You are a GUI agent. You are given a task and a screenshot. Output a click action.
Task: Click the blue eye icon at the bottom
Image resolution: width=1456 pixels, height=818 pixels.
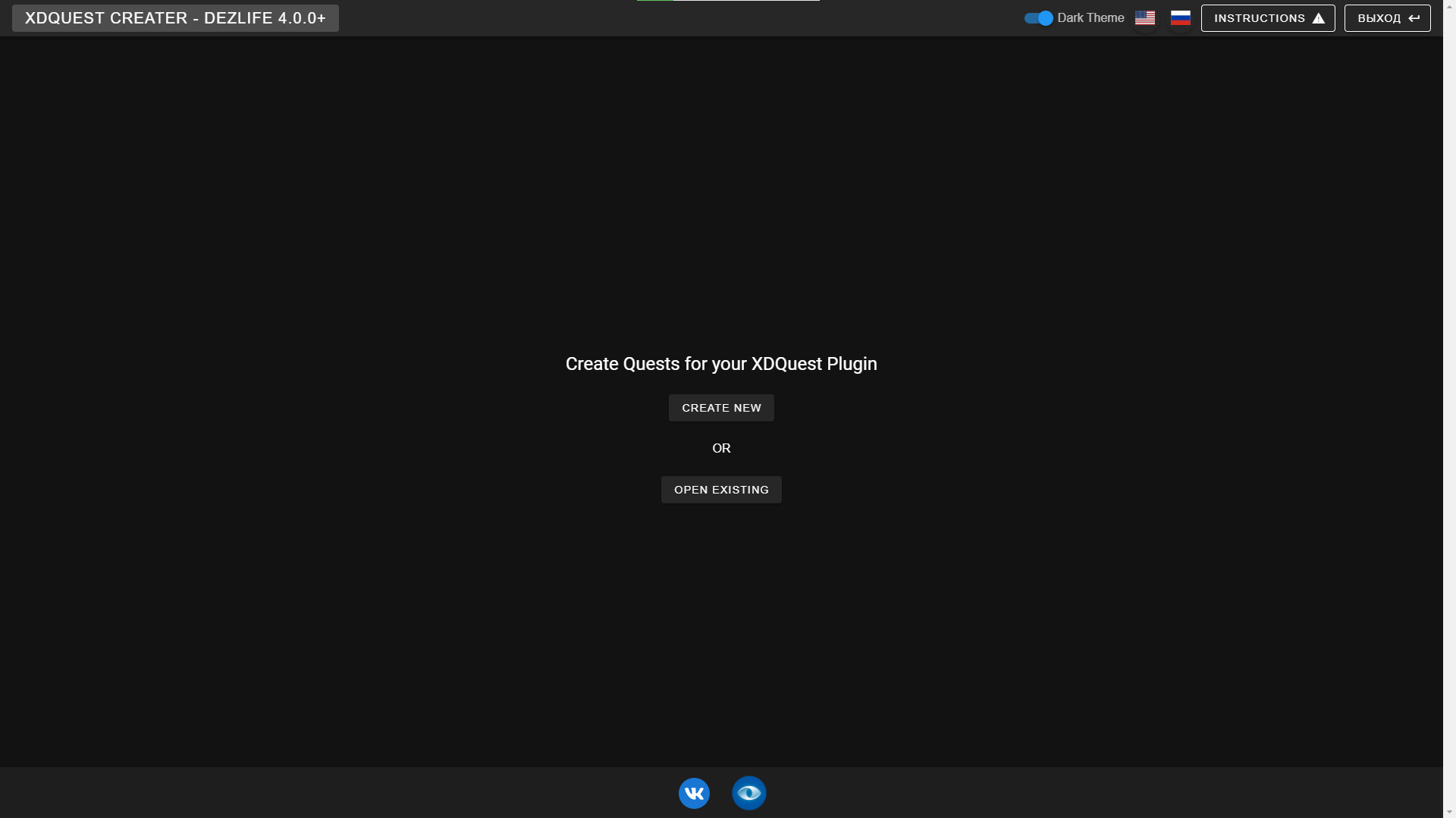(748, 793)
